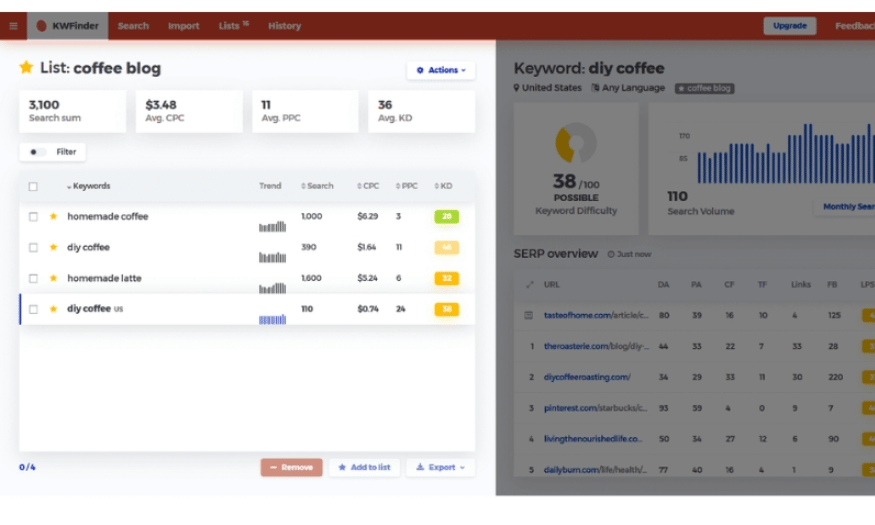Toggle the Filter switch
The height and width of the screenshot is (525, 875).
coord(37,152)
